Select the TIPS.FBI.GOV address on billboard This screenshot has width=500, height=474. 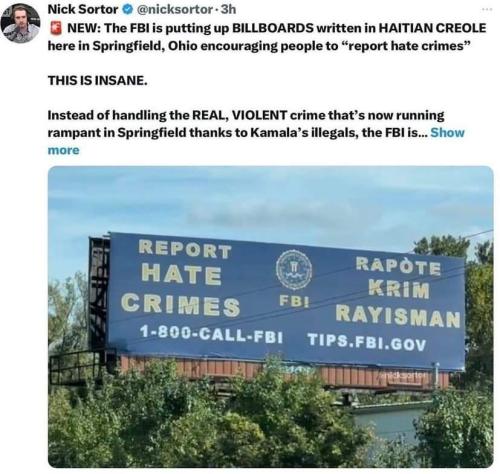367,342
